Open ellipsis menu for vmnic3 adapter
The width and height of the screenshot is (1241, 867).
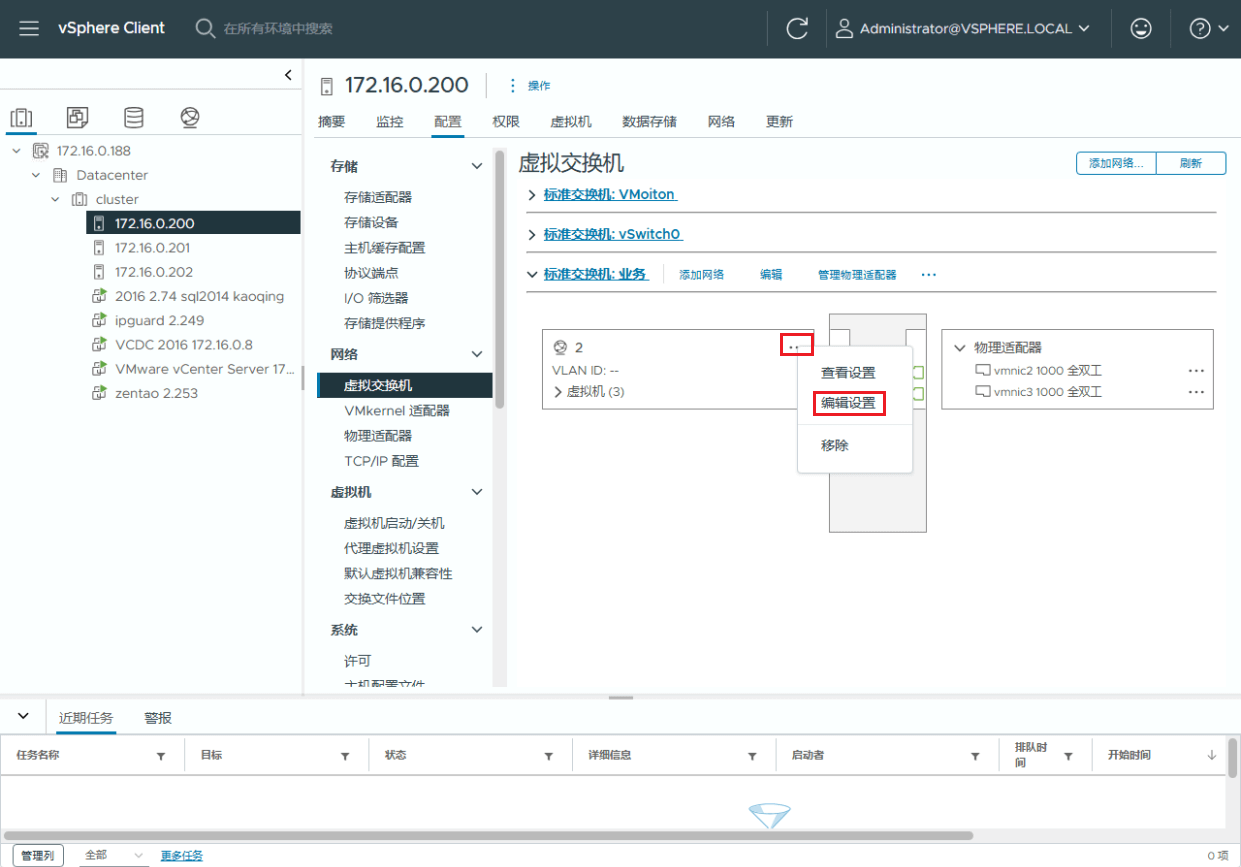pos(1196,392)
